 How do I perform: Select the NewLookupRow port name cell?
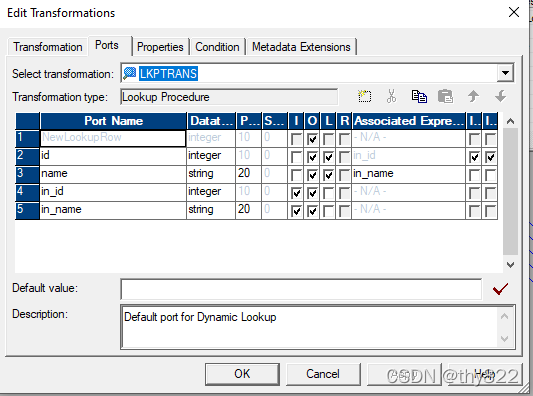(113, 138)
